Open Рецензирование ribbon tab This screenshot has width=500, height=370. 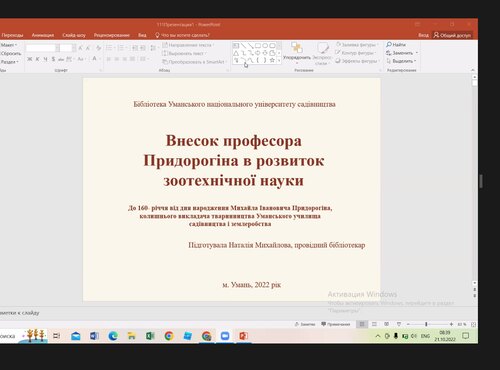[x=111, y=35]
